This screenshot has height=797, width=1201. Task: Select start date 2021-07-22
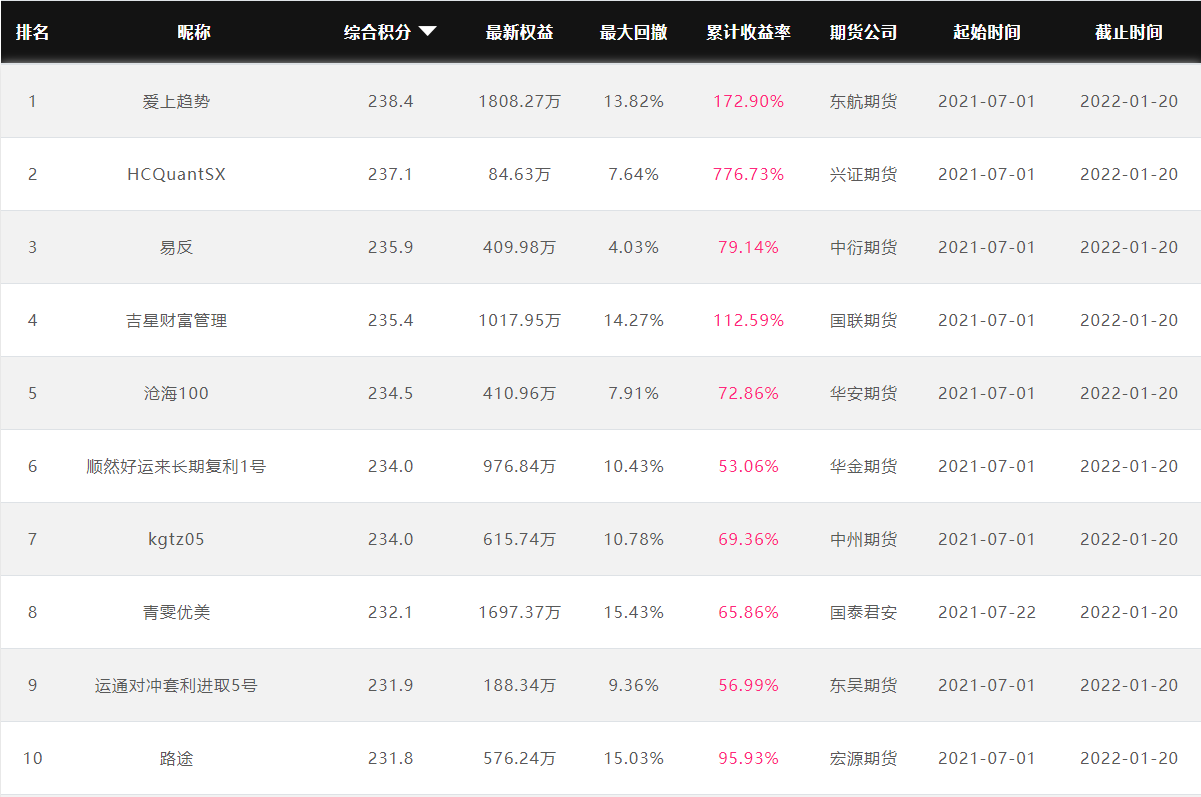pyautogui.click(x=986, y=612)
